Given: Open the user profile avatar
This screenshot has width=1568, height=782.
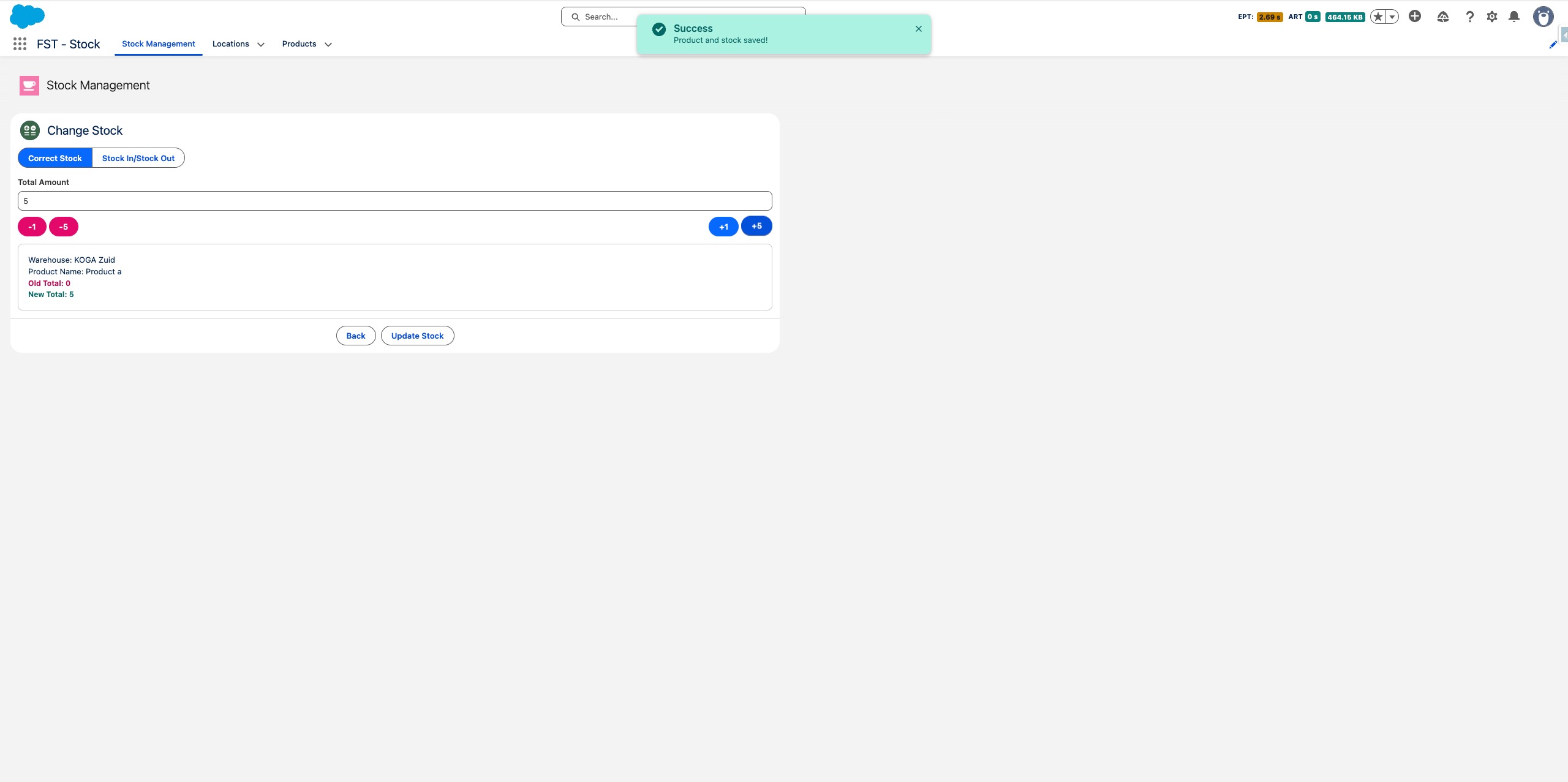Looking at the screenshot, I should pyautogui.click(x=1543, y=17).
